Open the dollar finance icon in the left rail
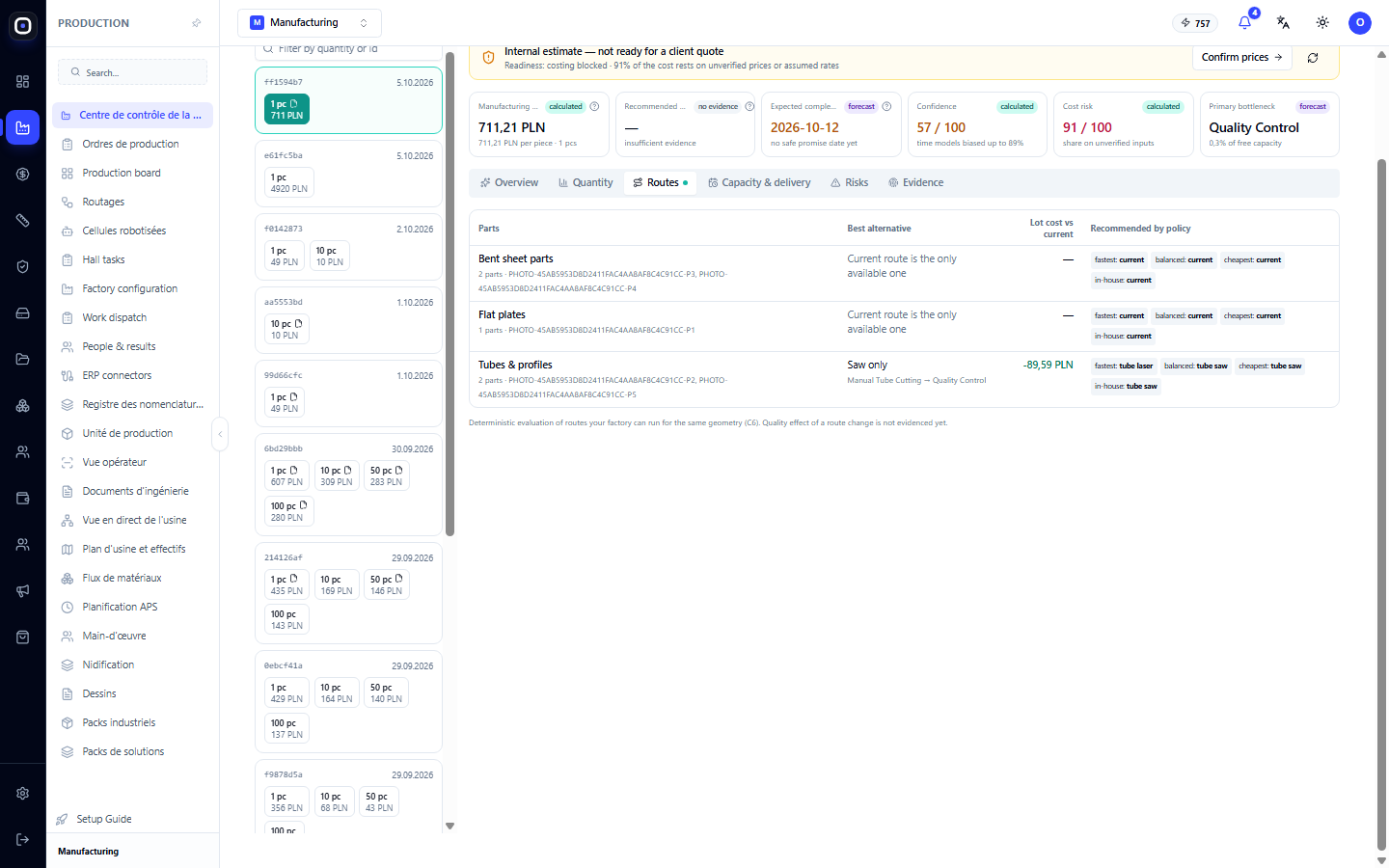The image size is (1389, 868). coord(23,174)
